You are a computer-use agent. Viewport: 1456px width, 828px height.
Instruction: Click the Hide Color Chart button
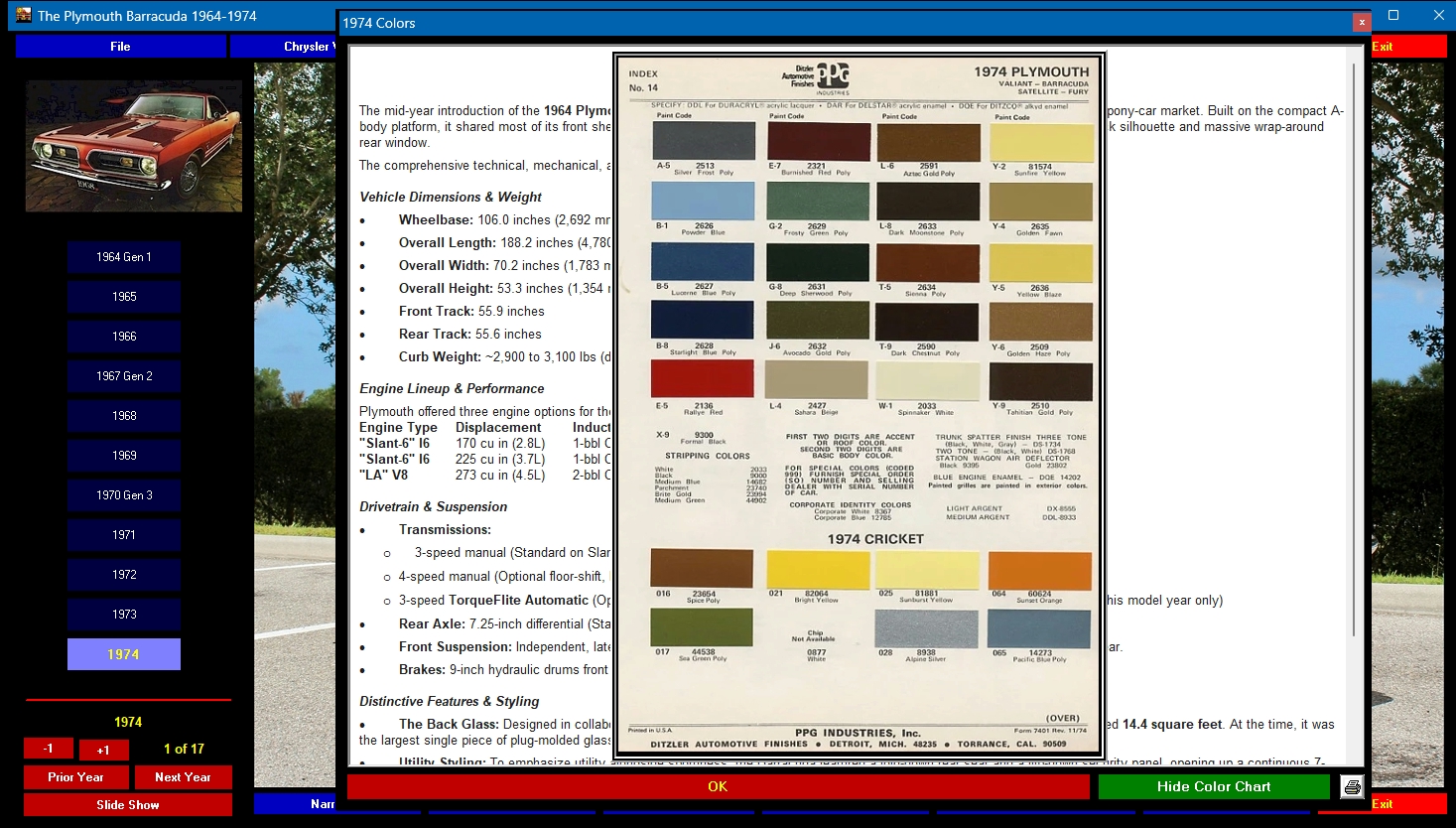click(1214, 786)
